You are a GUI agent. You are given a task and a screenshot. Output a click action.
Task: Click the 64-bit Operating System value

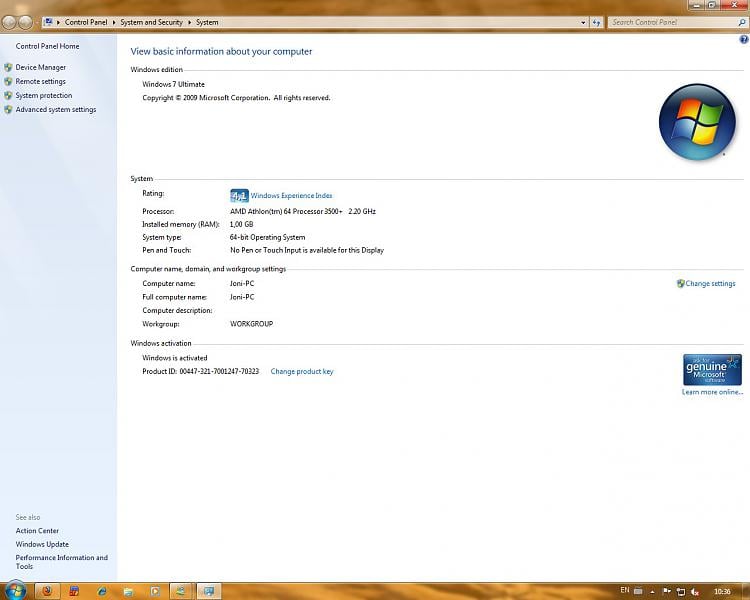267,237
